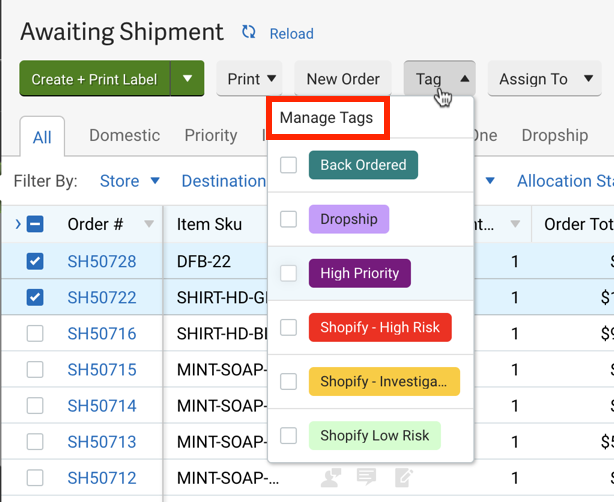The image size is (614, 502).
Task: Open the Print dropdown
Action: click(250, 79)
